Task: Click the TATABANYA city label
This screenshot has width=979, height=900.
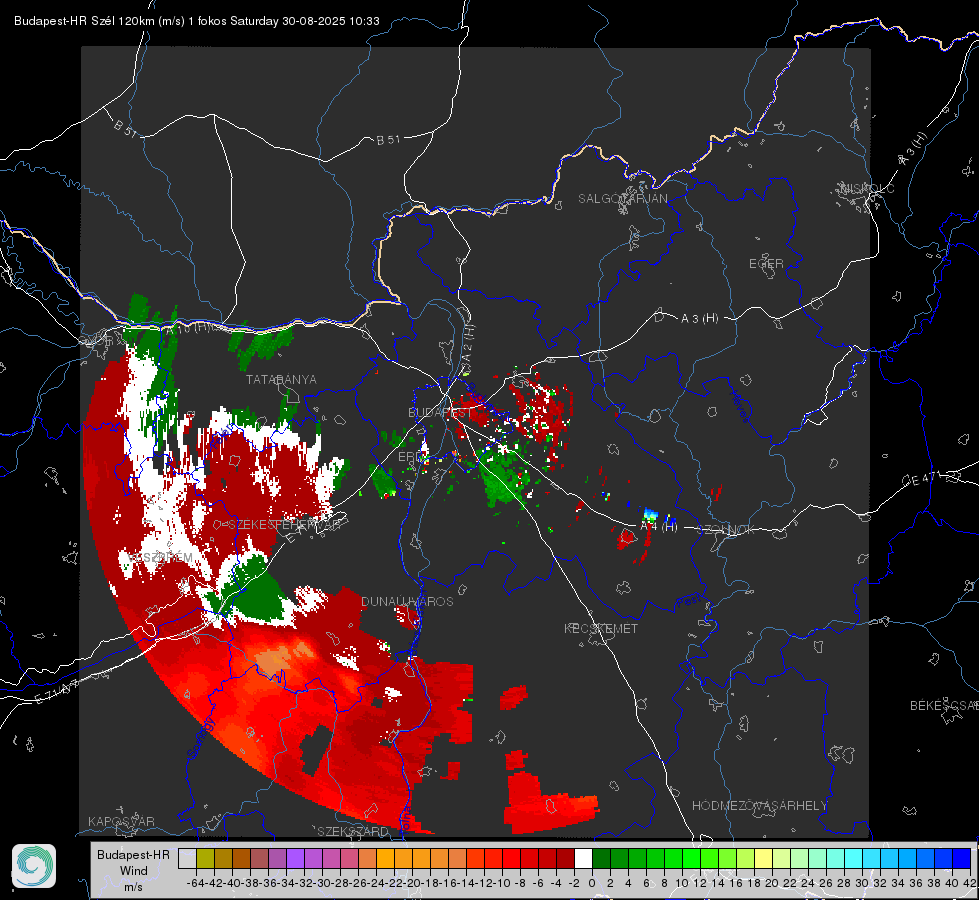Action: 281,380
